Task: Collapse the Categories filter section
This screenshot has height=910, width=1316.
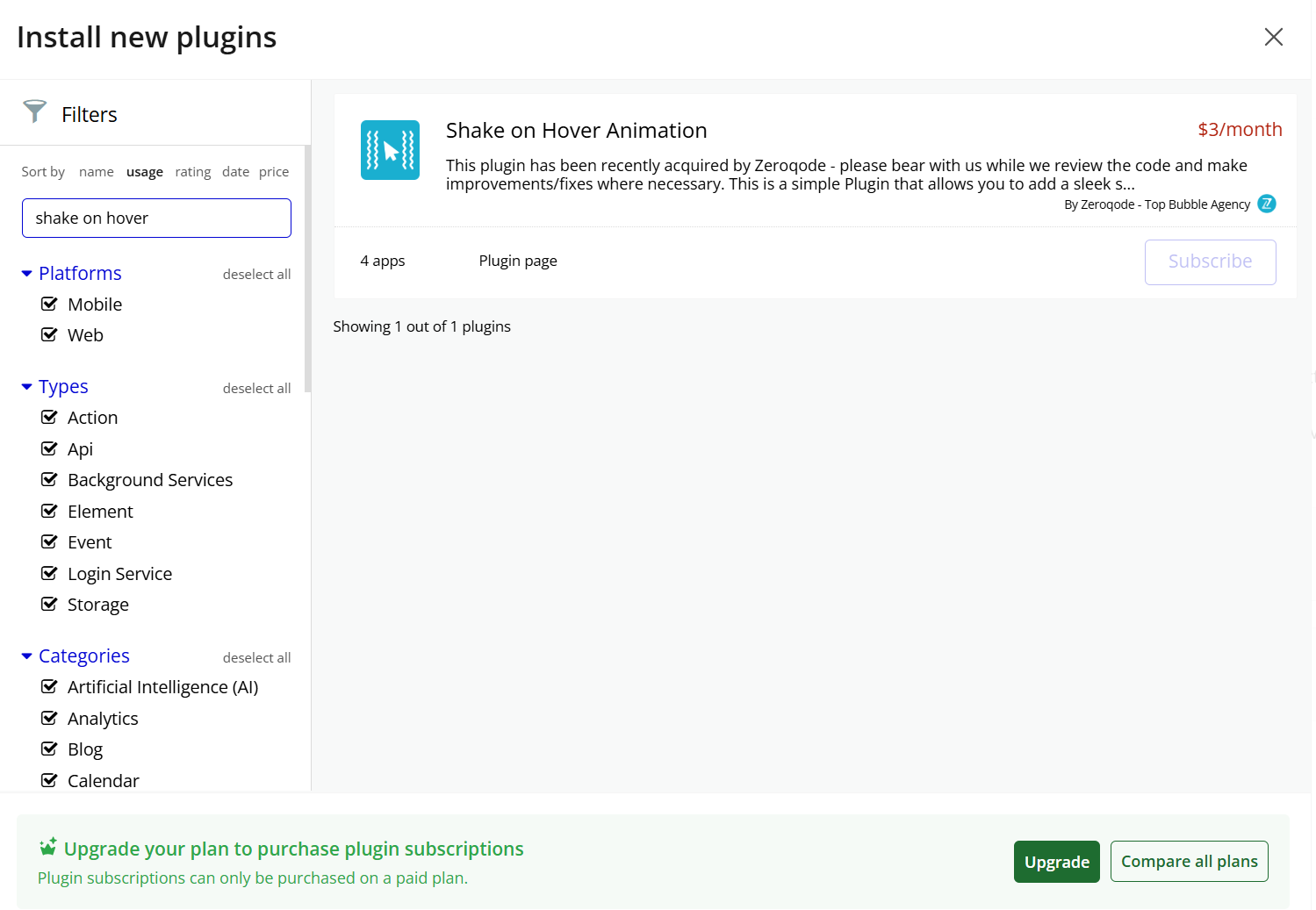Action: click(27, 656)
